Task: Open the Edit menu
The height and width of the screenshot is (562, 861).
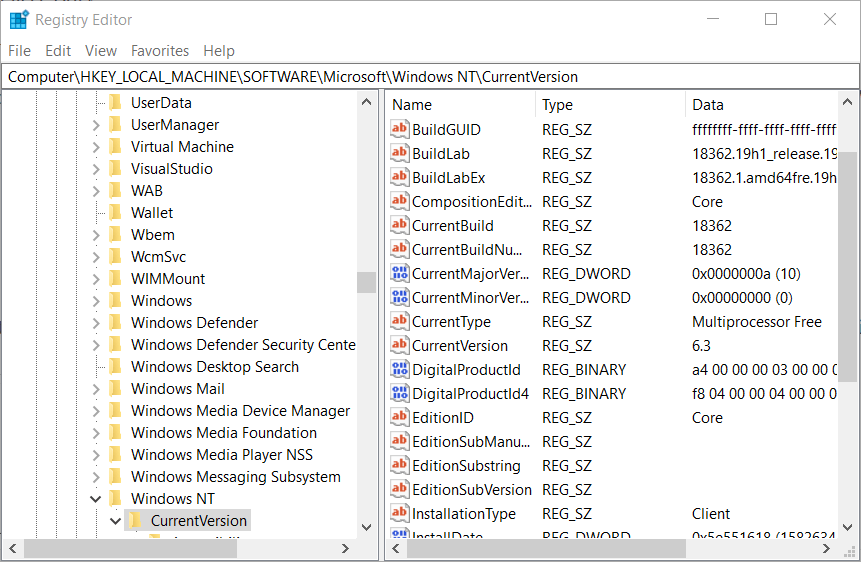Action: (58, 51)
